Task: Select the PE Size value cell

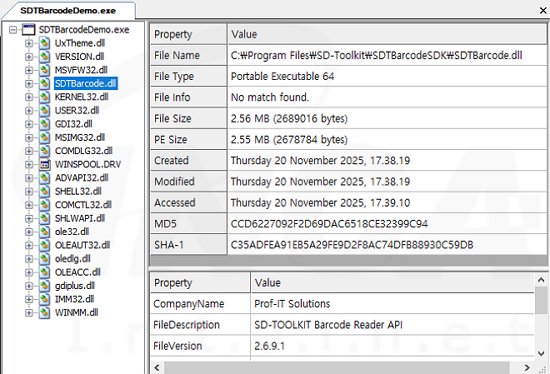Action: pos(387,139)
